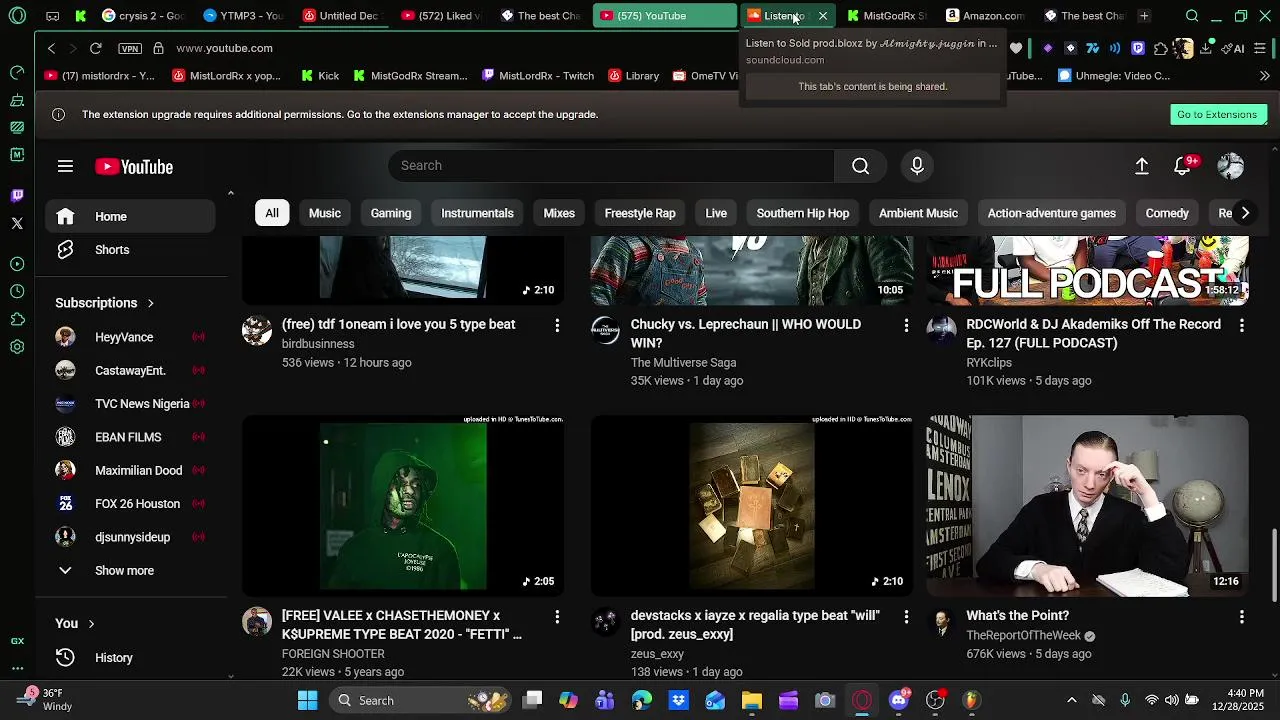Open YouTube notifications bell
This screenshot has height=720, width=1280.
(x=1182, y=166)
